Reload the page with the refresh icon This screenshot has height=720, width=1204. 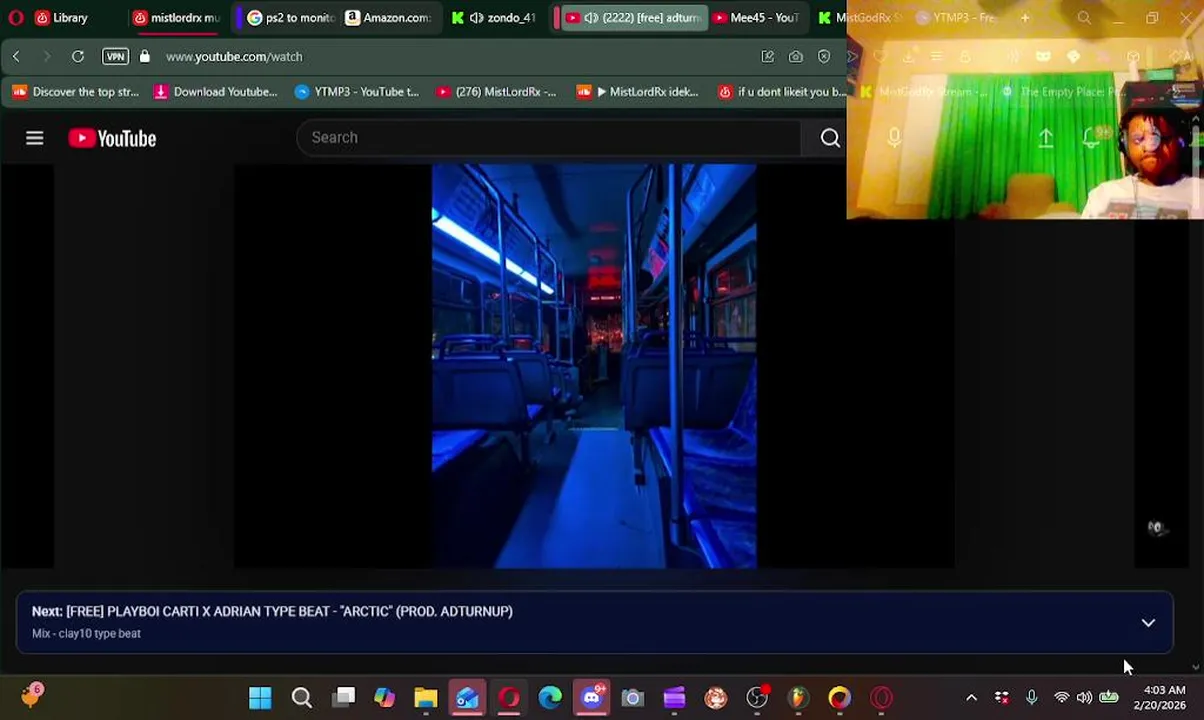click(x=78, y=57)
